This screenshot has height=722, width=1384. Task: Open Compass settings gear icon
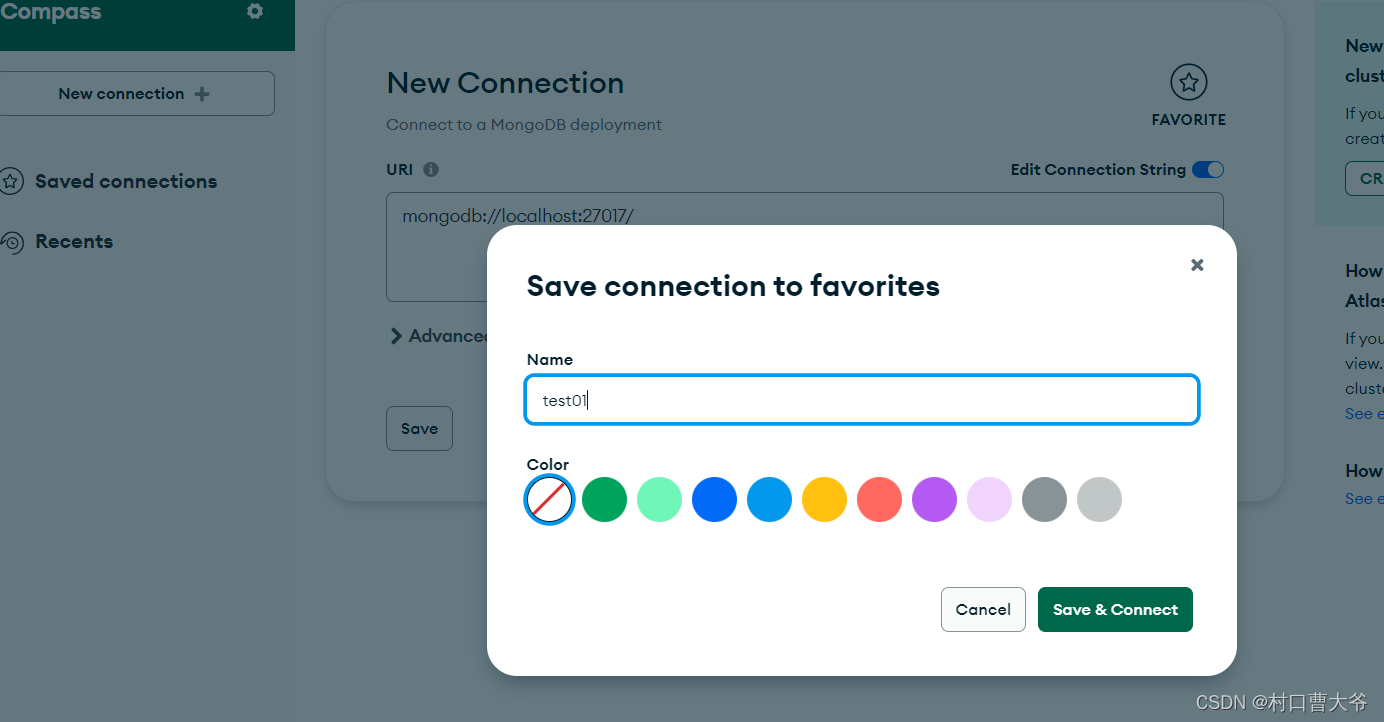[x=255, y=12]
